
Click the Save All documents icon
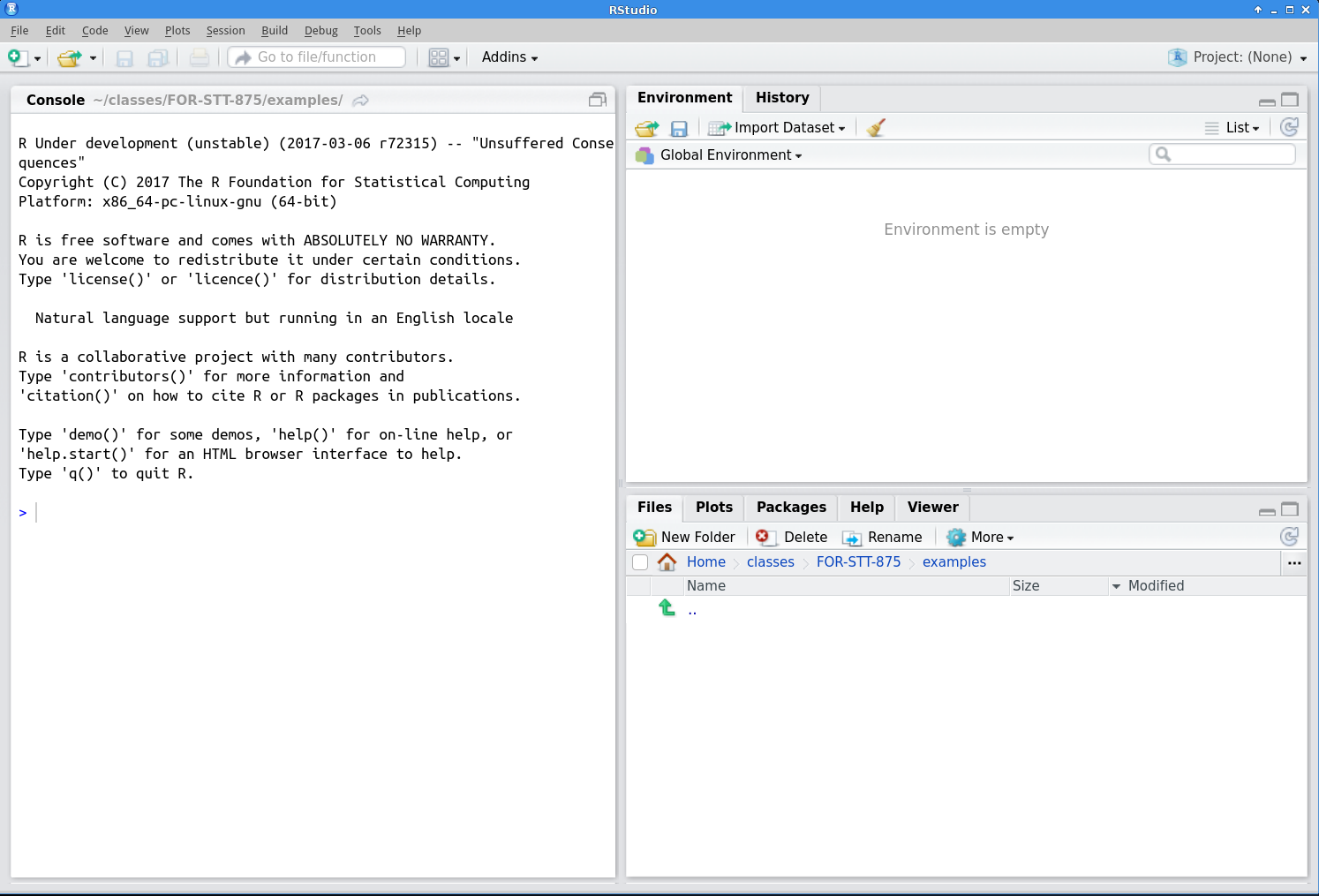point(158,58)
